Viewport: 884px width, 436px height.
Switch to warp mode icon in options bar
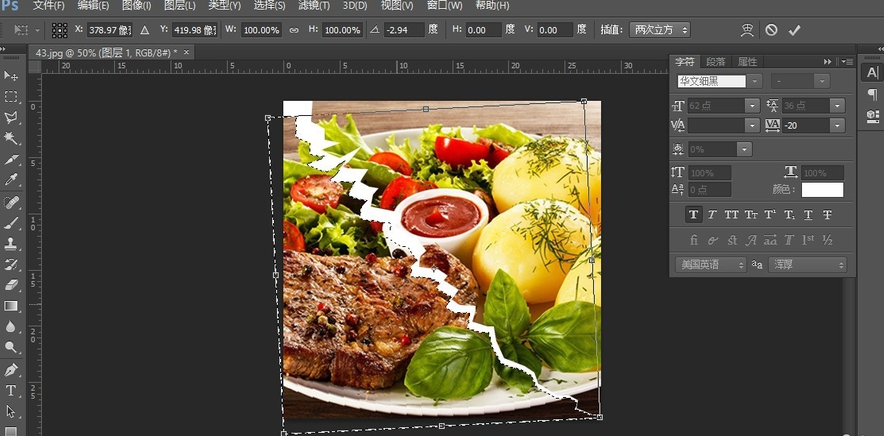pos(746,30)
